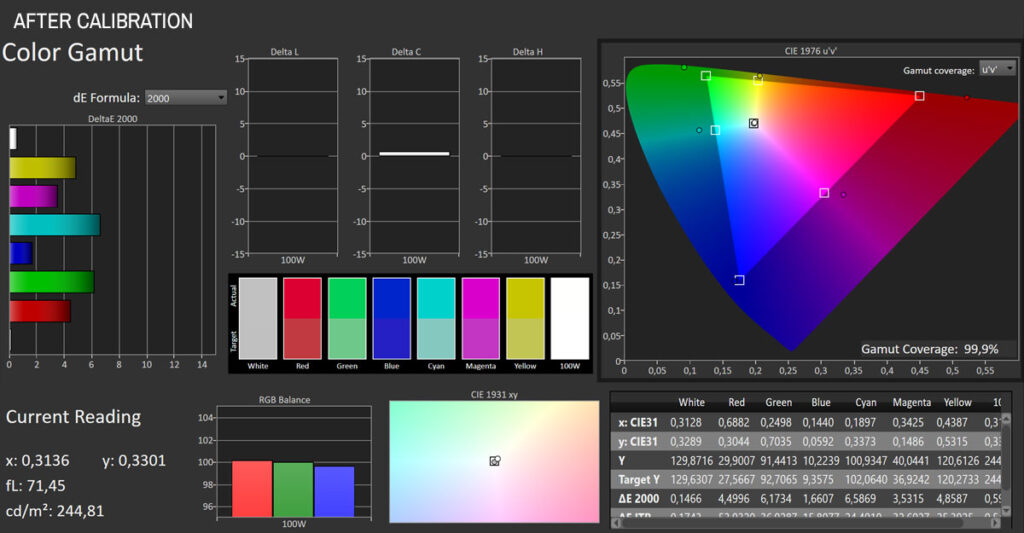Image resolution: width=1024 pixels, height=533 pixels.
Task: Select the White actual/target color swatch
Action: click(258, 318)
